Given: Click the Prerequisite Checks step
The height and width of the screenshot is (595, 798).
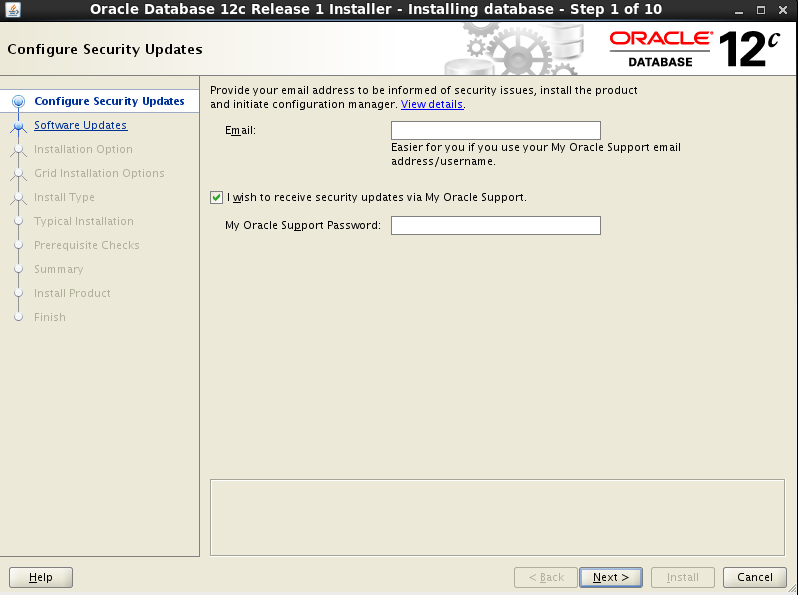Looking at the screenshot, I should pyautogui.click(x=87, y=245).
